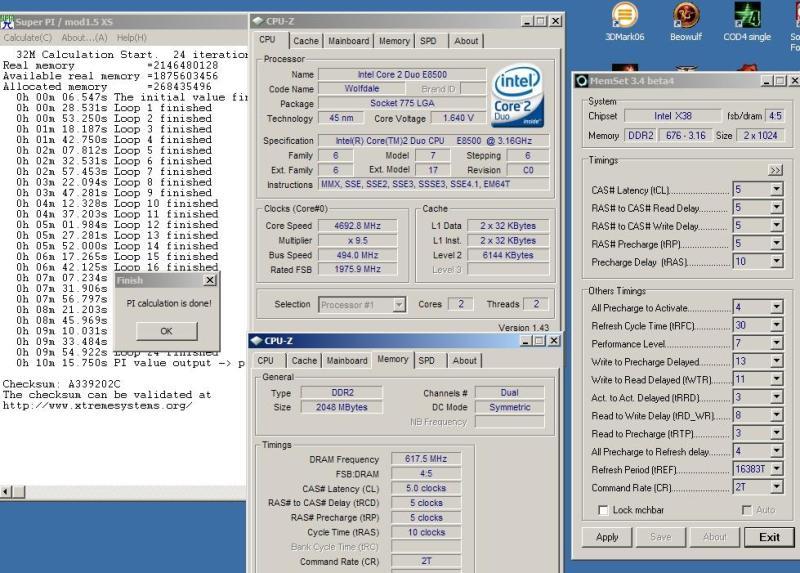Click the Super PI scrollbar left arrow
The width and height of the screenshot is (800, 573).
click(6, 492)
